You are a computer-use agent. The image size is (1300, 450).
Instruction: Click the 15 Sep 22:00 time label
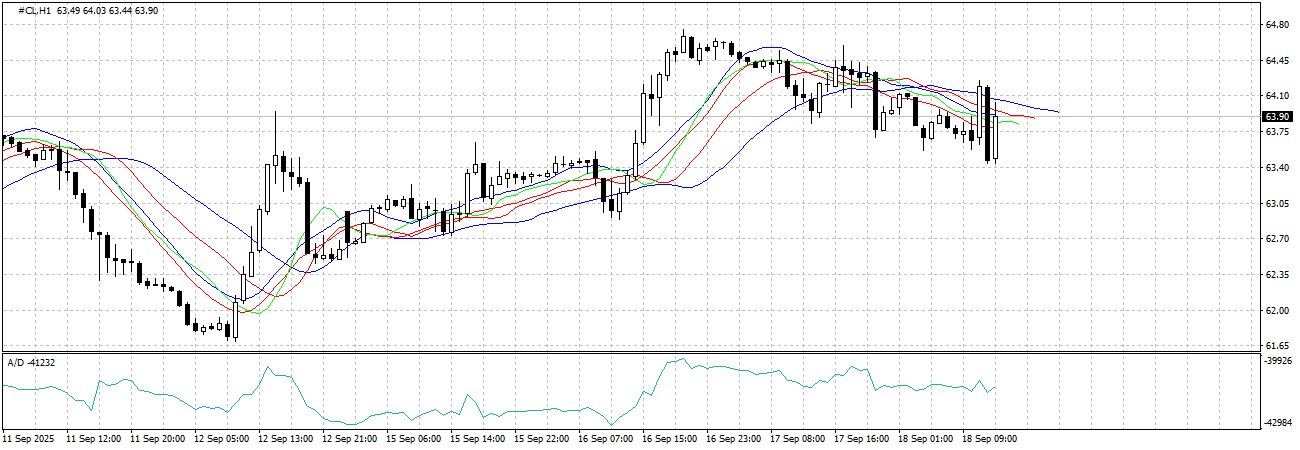click(541, 439)
